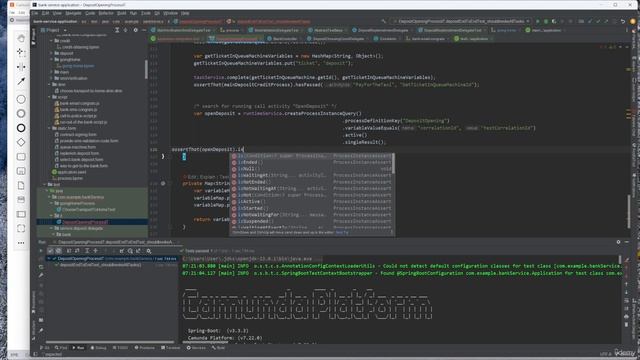Collapse the dmn folder in project tree
Viewport: 640px width, 360px height.
[x=49, y=84]
